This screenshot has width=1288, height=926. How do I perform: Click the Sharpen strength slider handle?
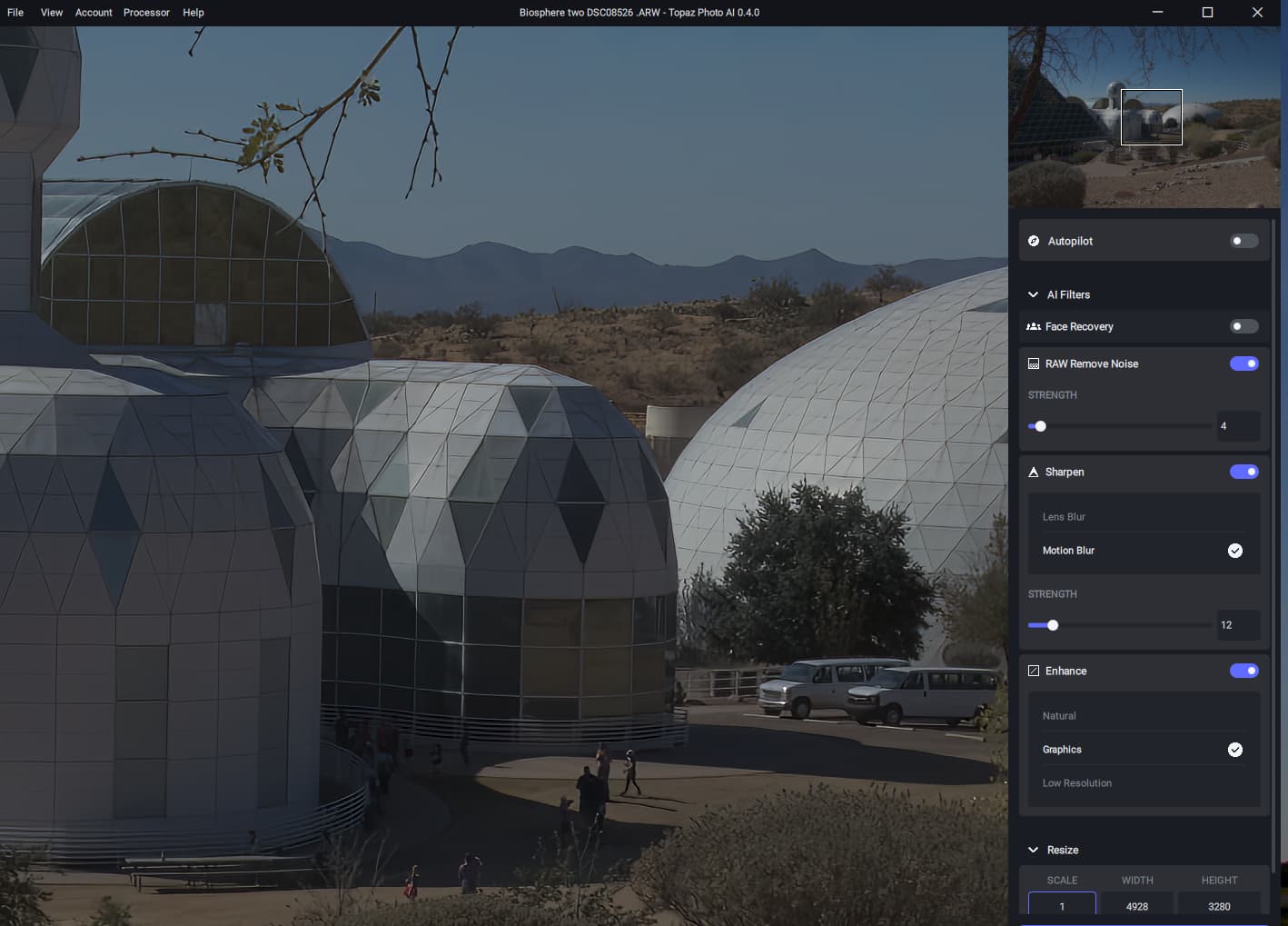pyautogui.click(x=1053, y=625)
